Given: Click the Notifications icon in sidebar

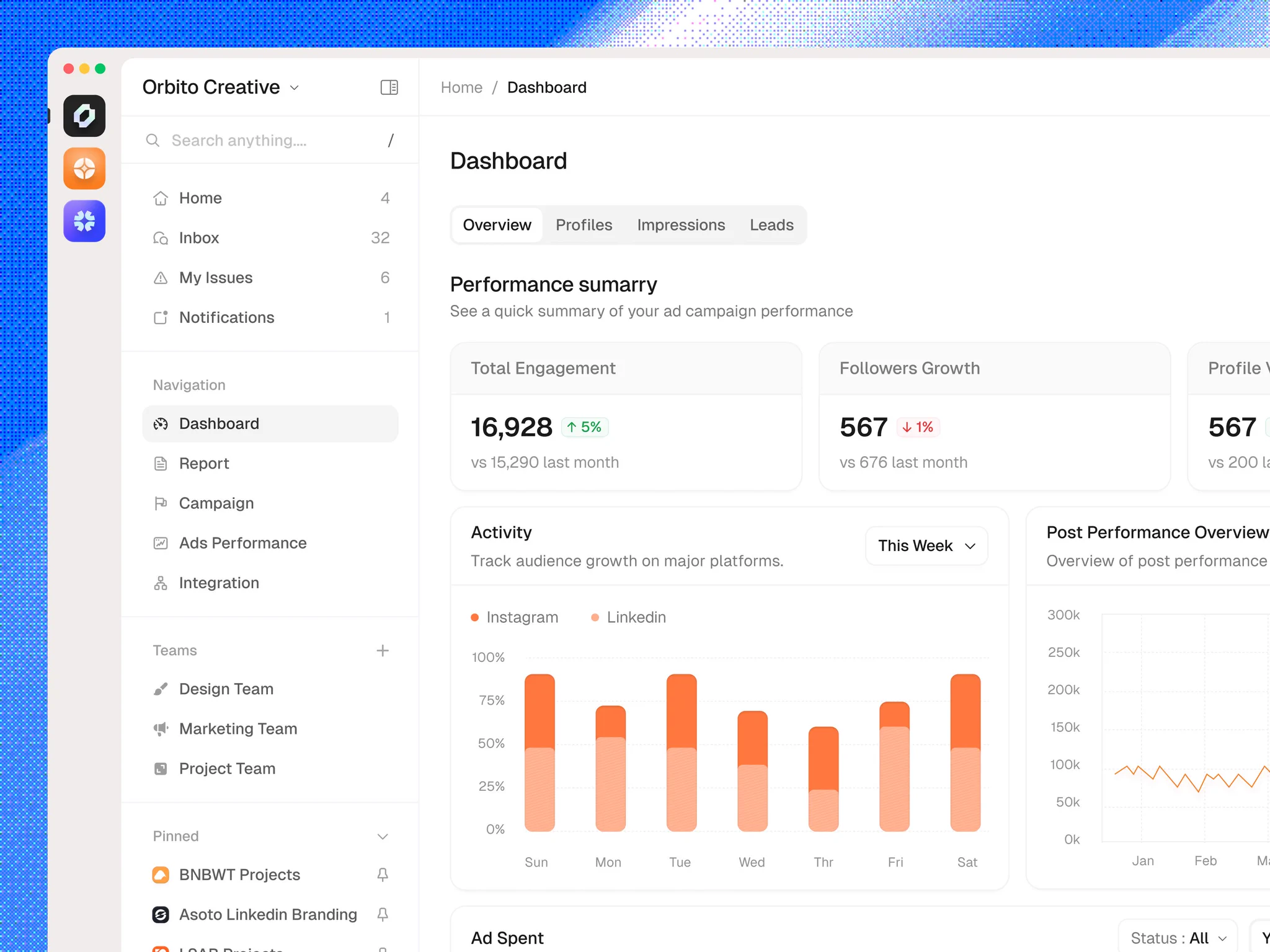Looking at the screenshot, I should coord(161,317).
